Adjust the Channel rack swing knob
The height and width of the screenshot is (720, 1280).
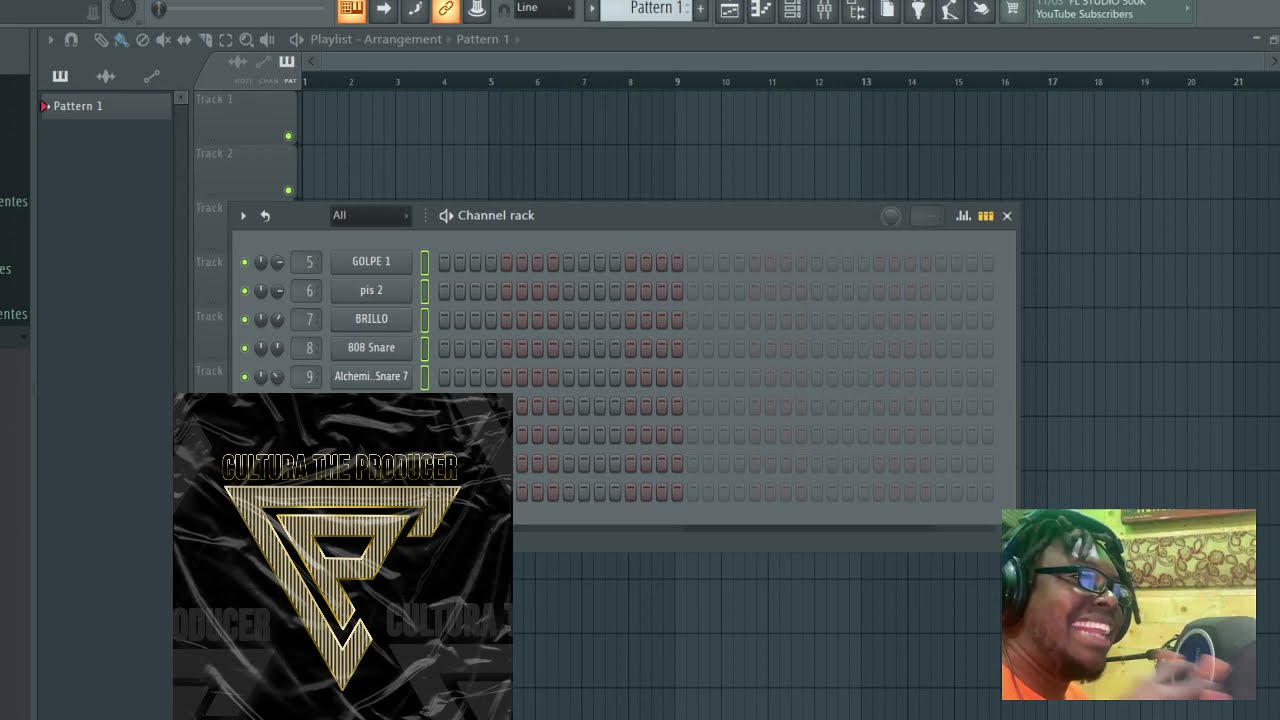tap(891, 216)
